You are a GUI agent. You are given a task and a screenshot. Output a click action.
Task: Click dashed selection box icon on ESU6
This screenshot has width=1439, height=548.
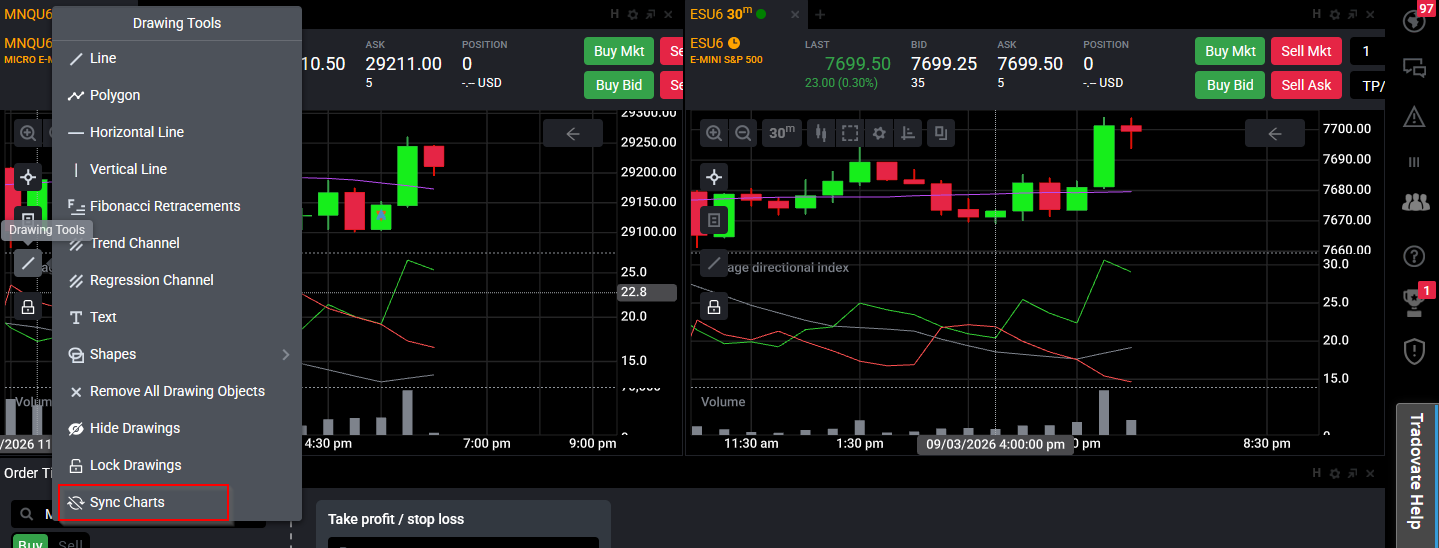[850, 133]
